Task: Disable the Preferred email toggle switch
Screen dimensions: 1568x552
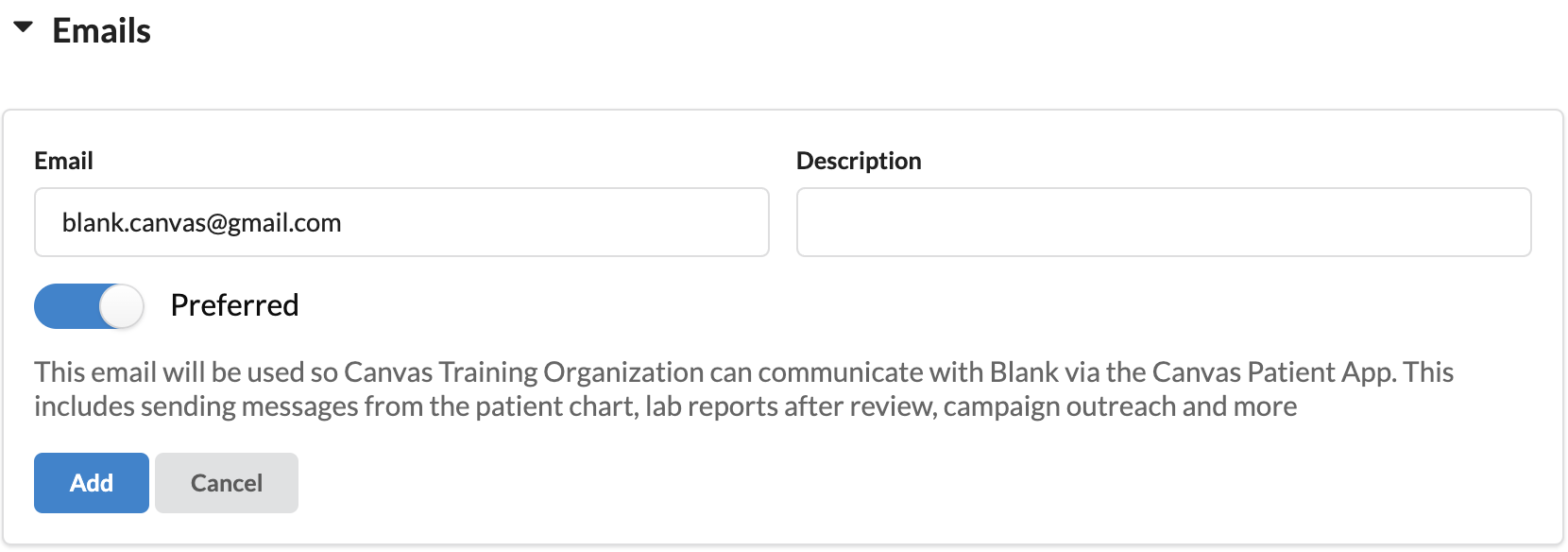Action: coord(89,306)
